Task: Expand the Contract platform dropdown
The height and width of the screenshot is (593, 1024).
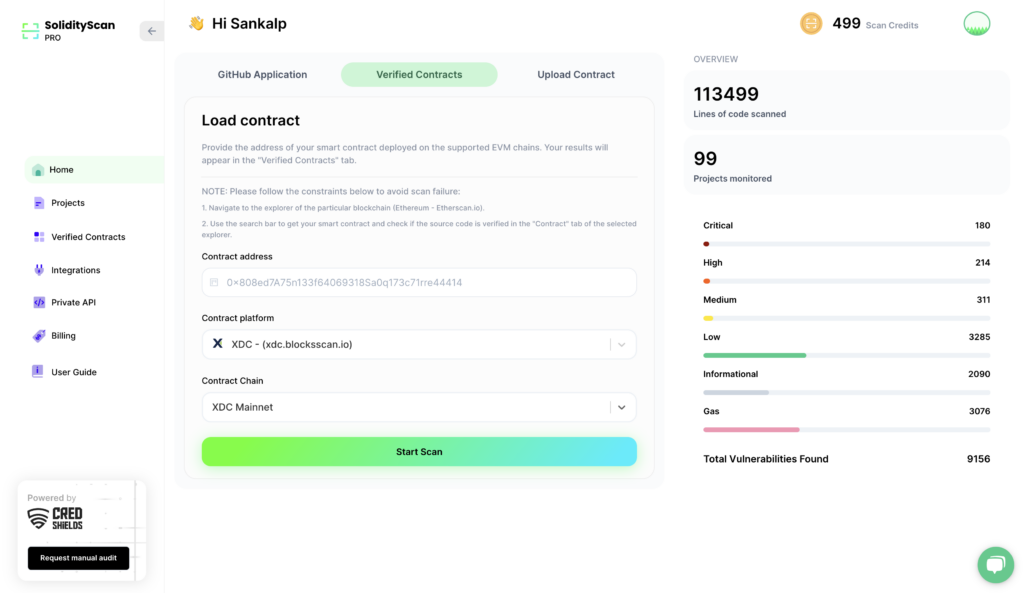Action: point(621,344)
